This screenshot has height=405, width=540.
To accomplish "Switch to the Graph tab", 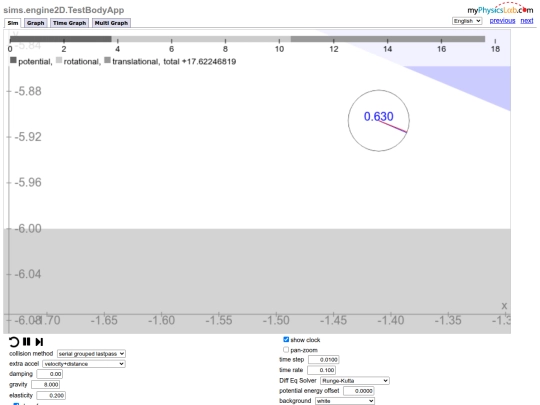I will 35,23.
